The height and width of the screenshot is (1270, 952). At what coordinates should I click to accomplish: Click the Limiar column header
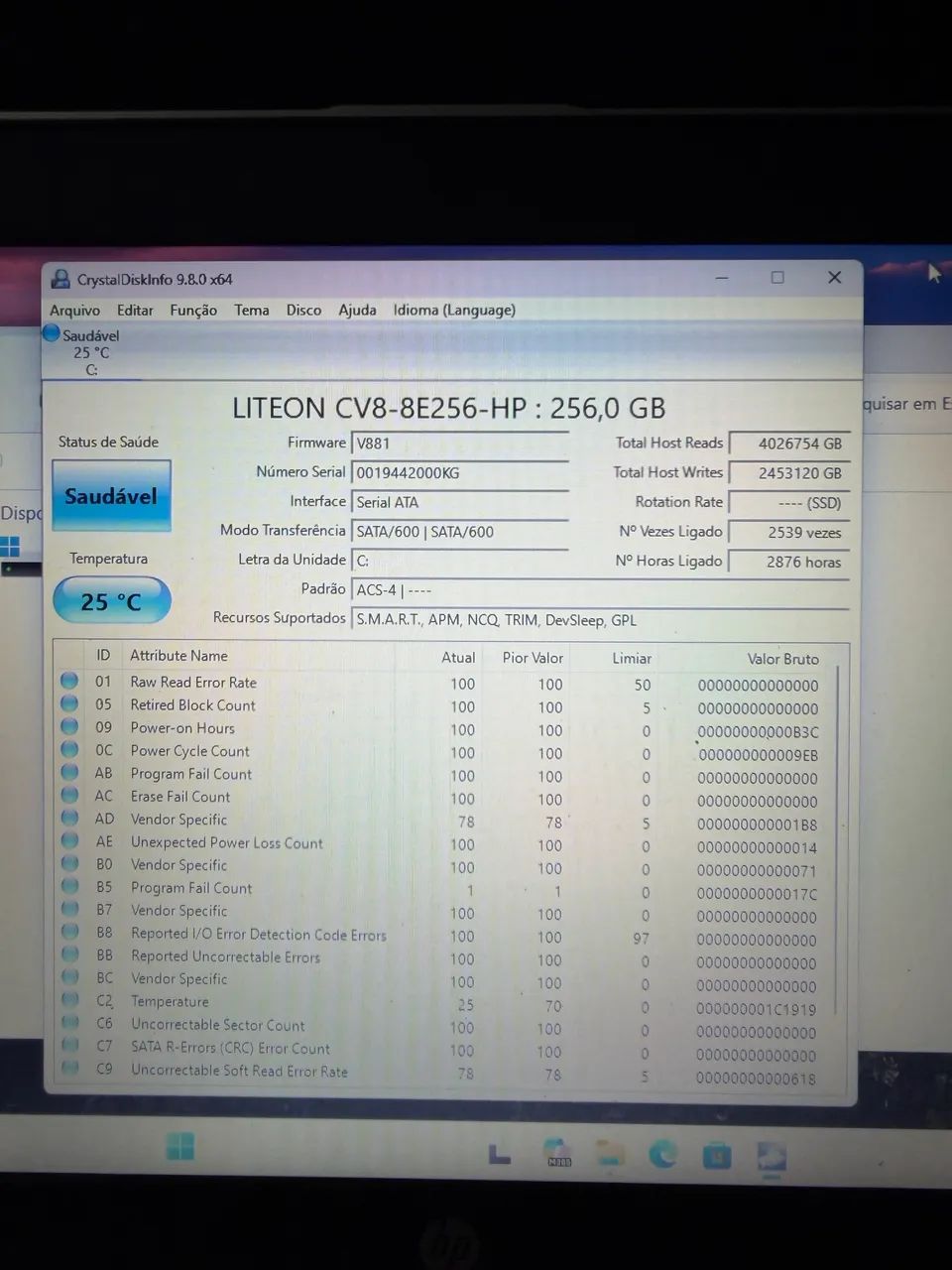(x=632, y=658)
